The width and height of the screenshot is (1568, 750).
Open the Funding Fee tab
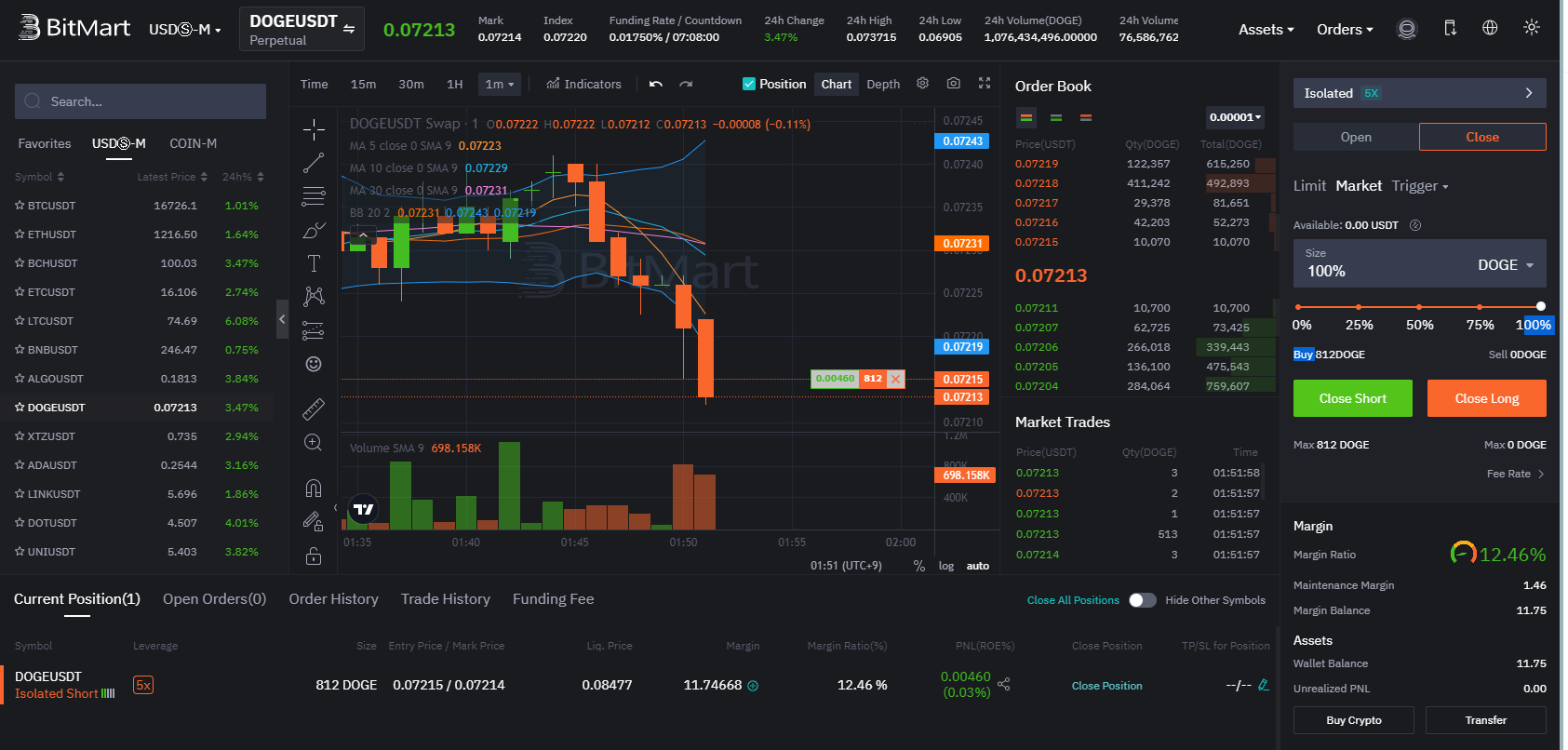point(553,599)
